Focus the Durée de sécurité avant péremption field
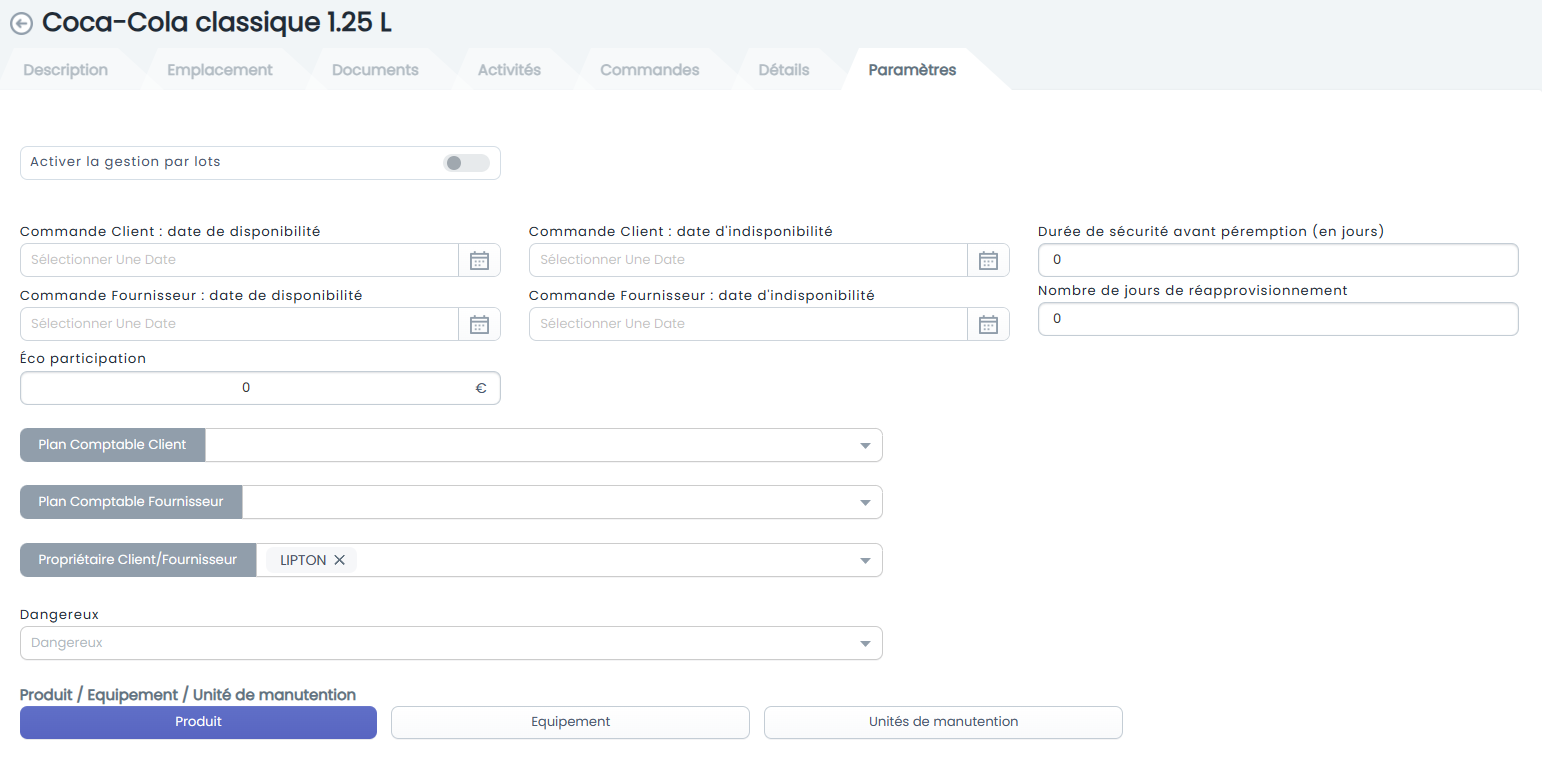Viewport: 1542px width, 760px height. point(1278,260)
